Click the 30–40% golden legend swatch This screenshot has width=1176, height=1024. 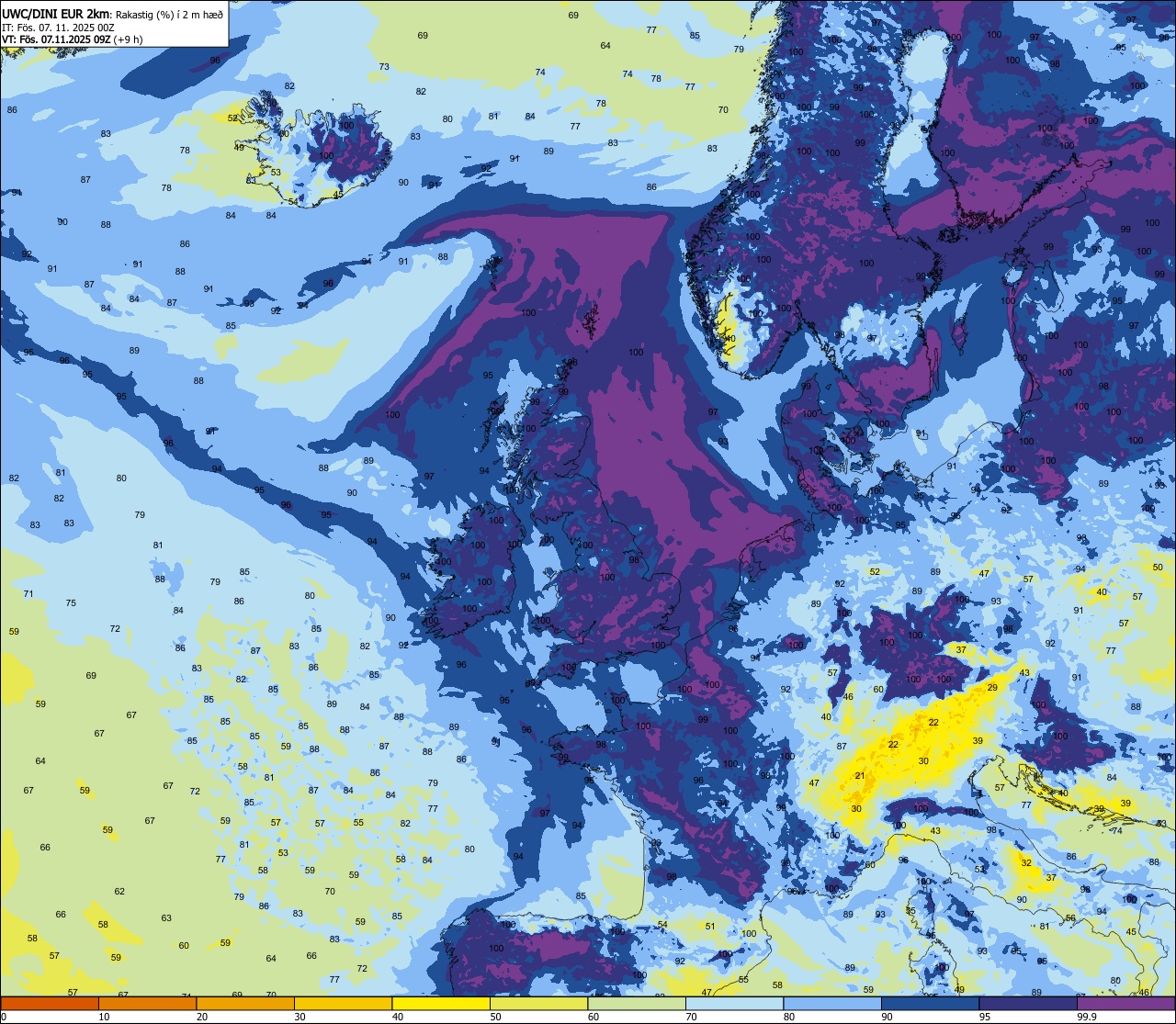click(x=343, y=1003)
